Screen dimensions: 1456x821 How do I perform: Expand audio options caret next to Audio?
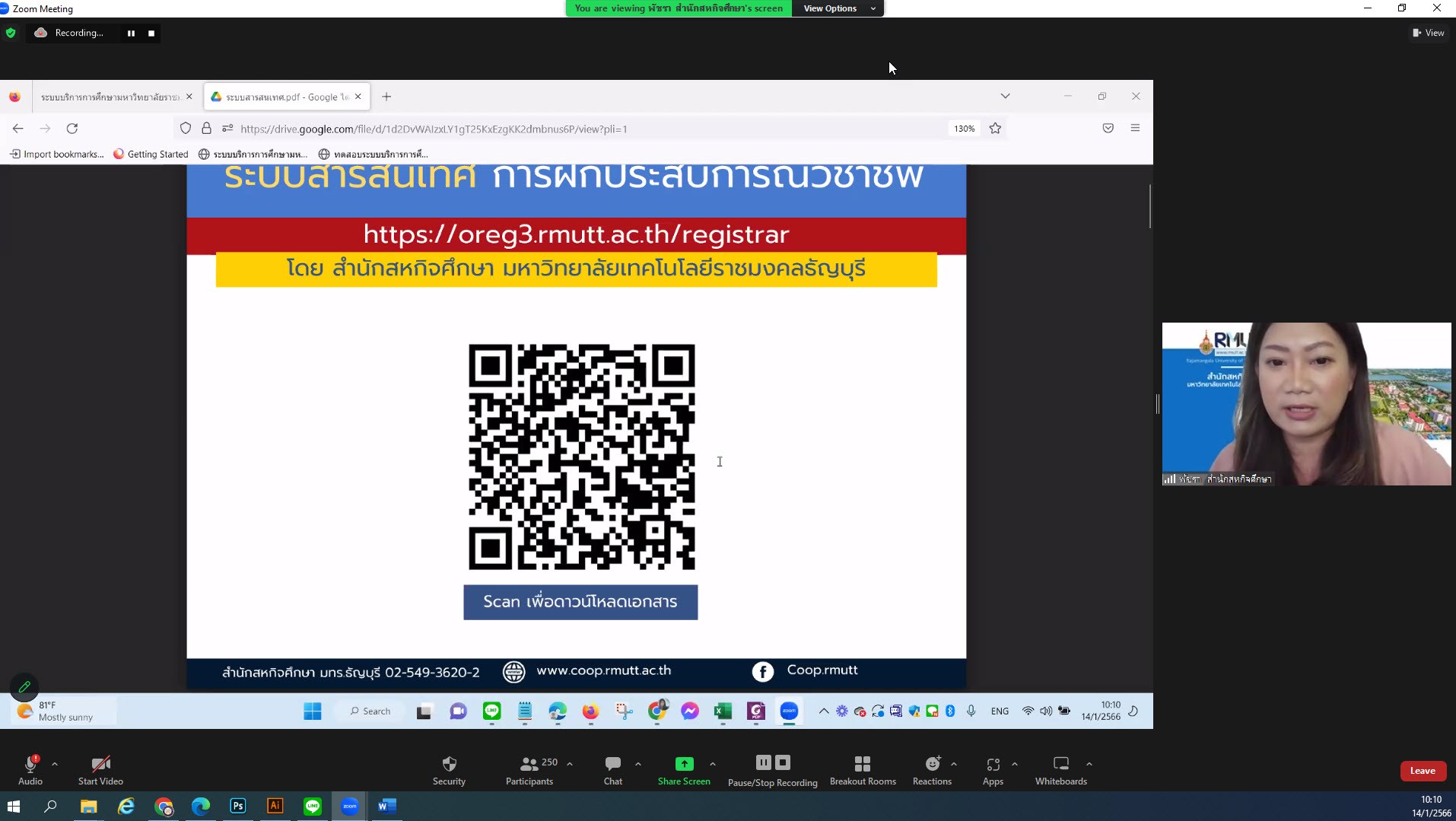[x=55, y=764]
